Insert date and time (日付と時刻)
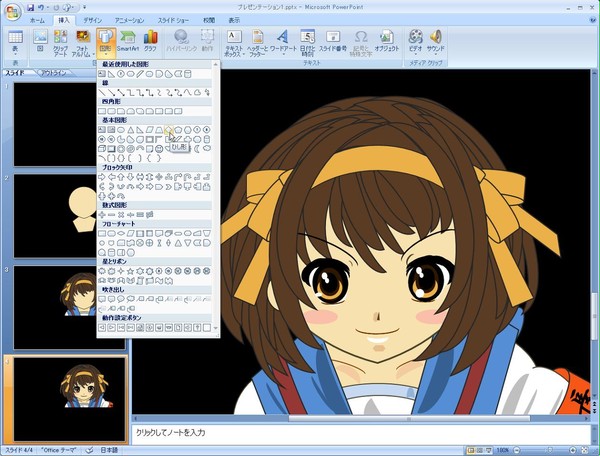 (307, 43)
